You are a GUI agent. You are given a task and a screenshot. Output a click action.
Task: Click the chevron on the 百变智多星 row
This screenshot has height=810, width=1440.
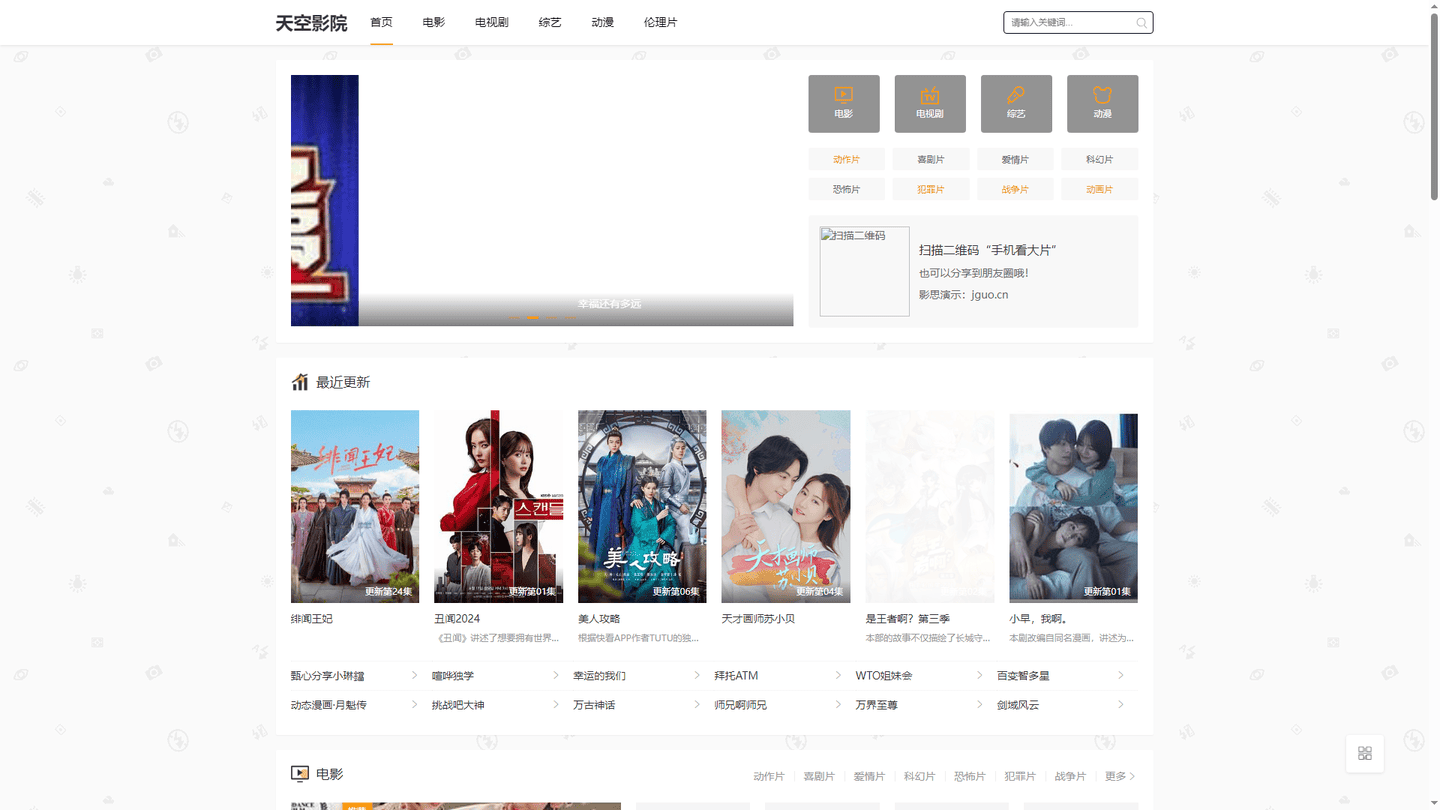pyautogui.click(x=1120, y=675)
